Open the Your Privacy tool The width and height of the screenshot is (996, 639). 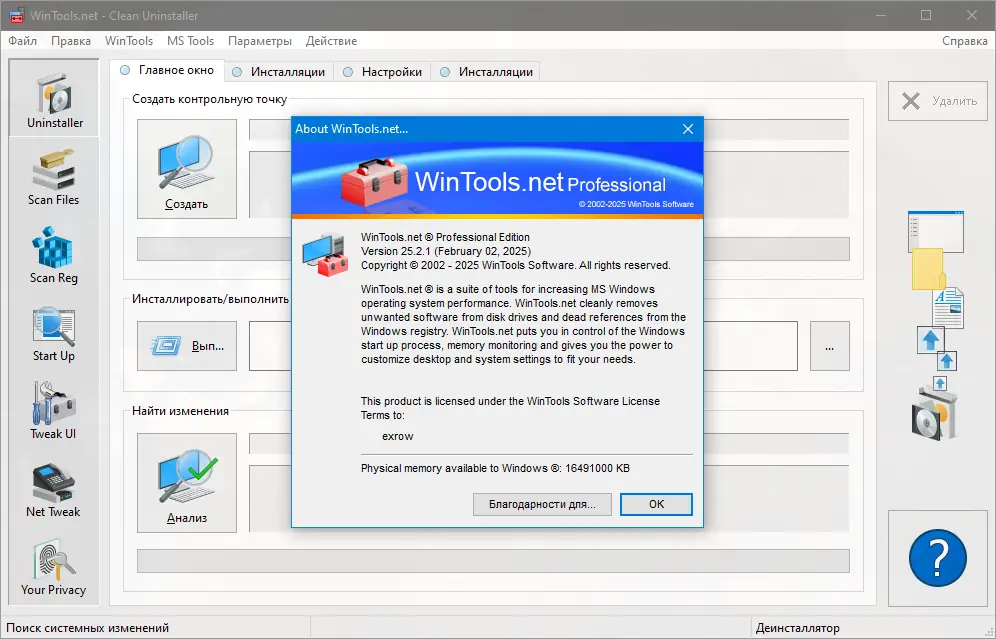(54, 568)
